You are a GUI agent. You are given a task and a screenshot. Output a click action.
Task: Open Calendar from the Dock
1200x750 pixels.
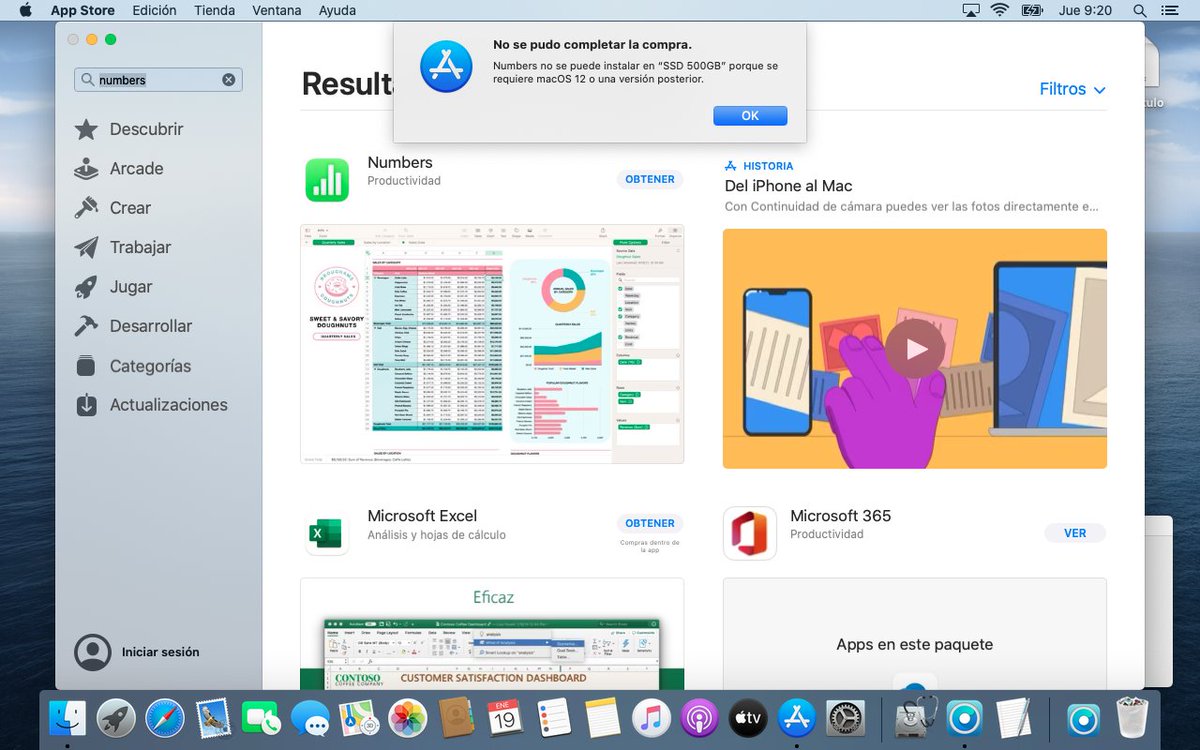505,717
